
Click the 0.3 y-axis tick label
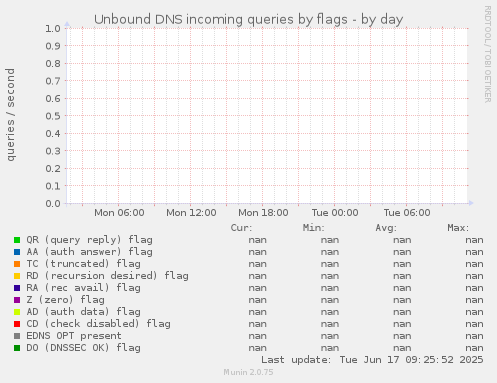pyautogui.click(x=53, y=151)
